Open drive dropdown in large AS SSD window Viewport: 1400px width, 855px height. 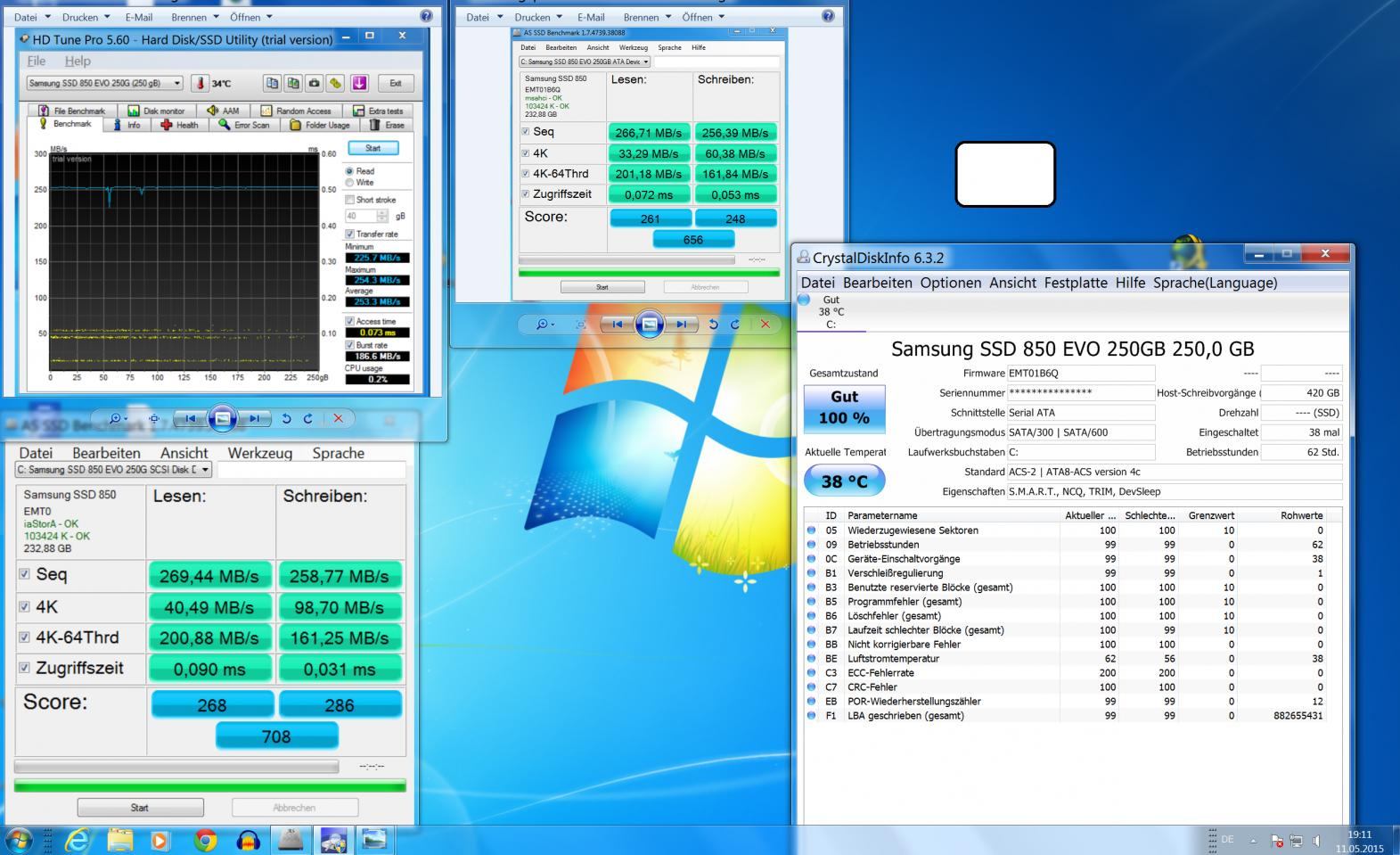[114, 469]
